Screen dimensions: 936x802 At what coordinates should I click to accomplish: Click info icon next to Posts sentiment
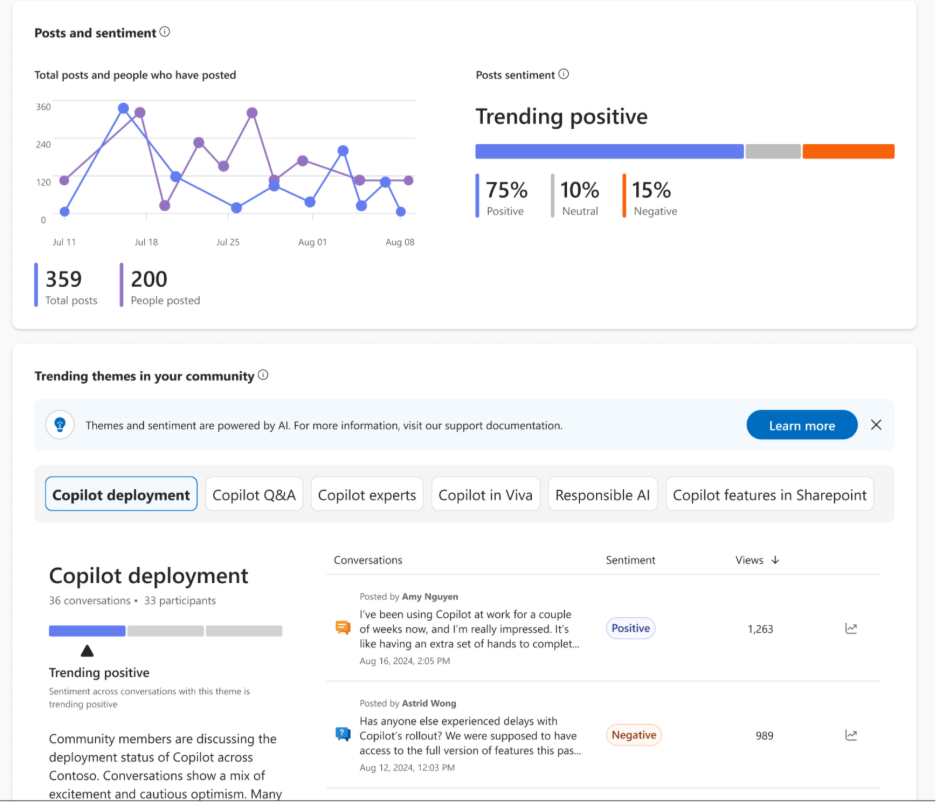tap(564, 74)
